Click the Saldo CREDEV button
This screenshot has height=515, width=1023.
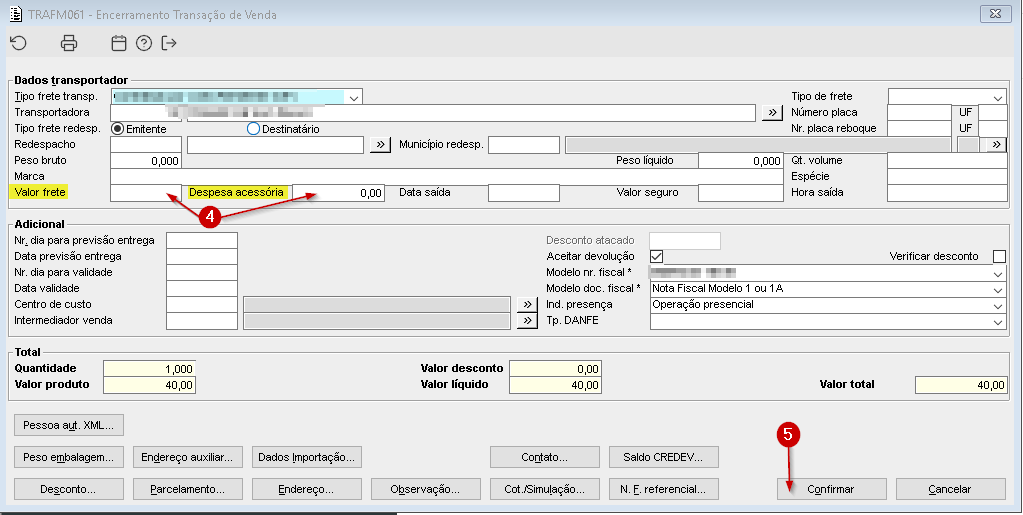coord(664,457)
